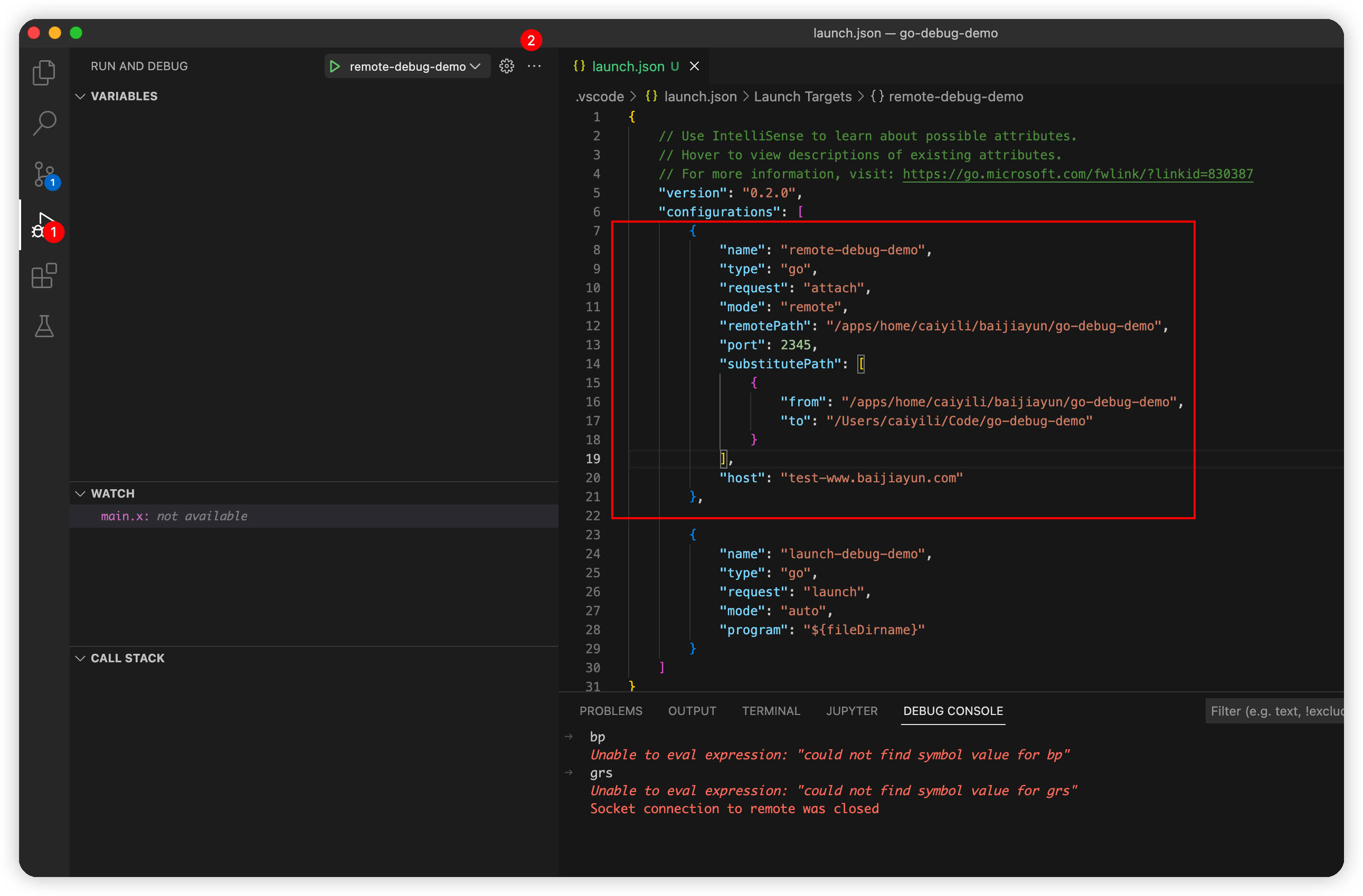Image resolution: width=1363 pixels, height=896 pixels.
Task: Click the "grs" console input entry
Action: click(601, 773)
